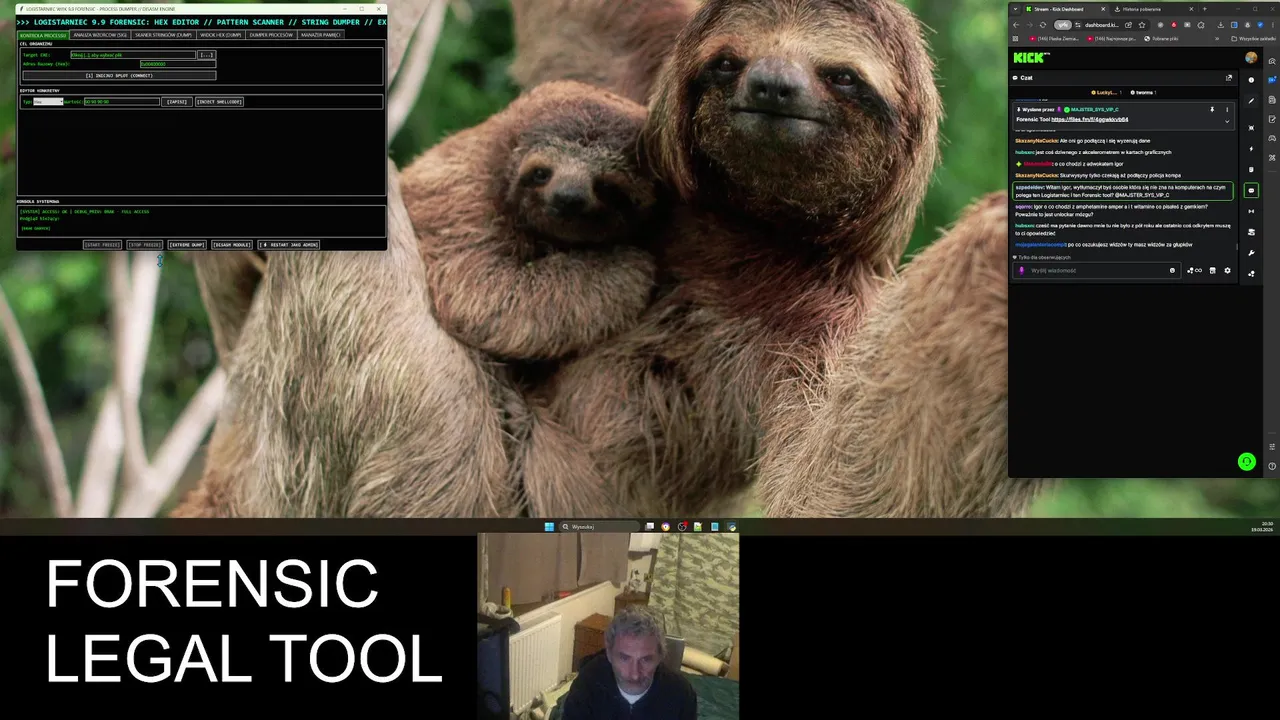Open the Wszystkie zakładki folder
Screen dimensions: 1280x720
click(1254, 39)
